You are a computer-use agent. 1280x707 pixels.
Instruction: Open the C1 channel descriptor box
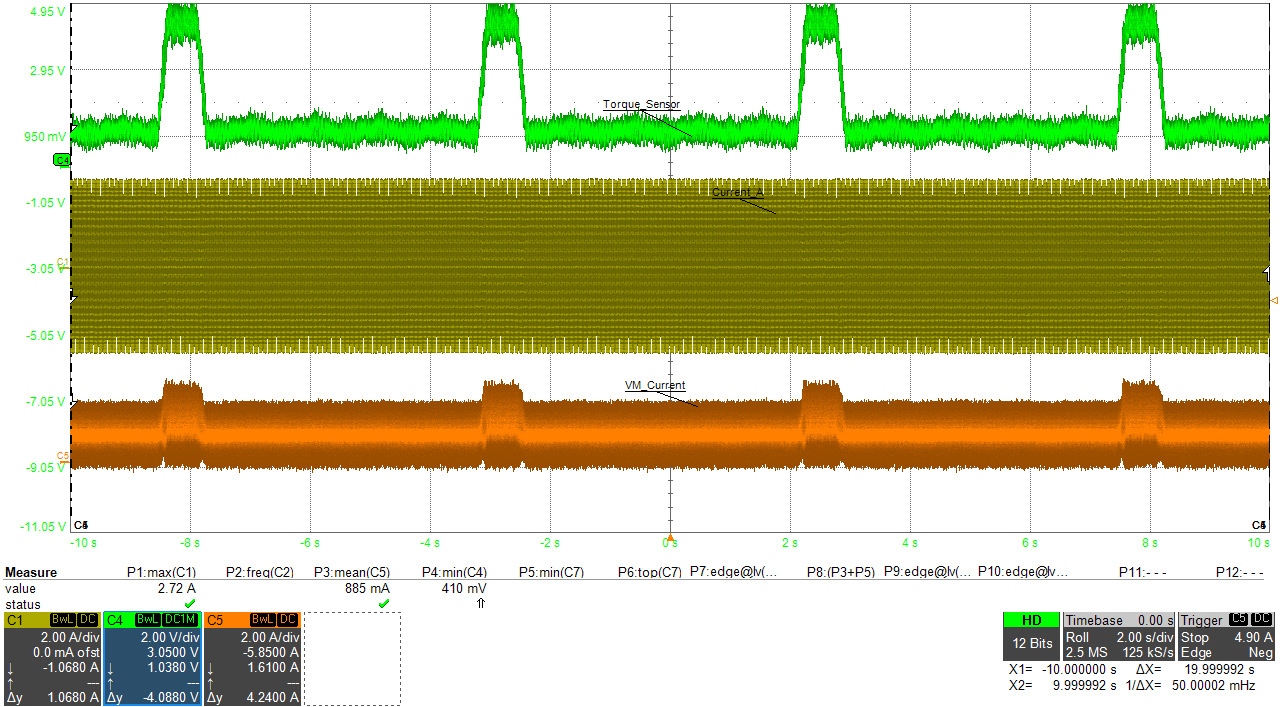pyautogui.click(x=51, y=658)
